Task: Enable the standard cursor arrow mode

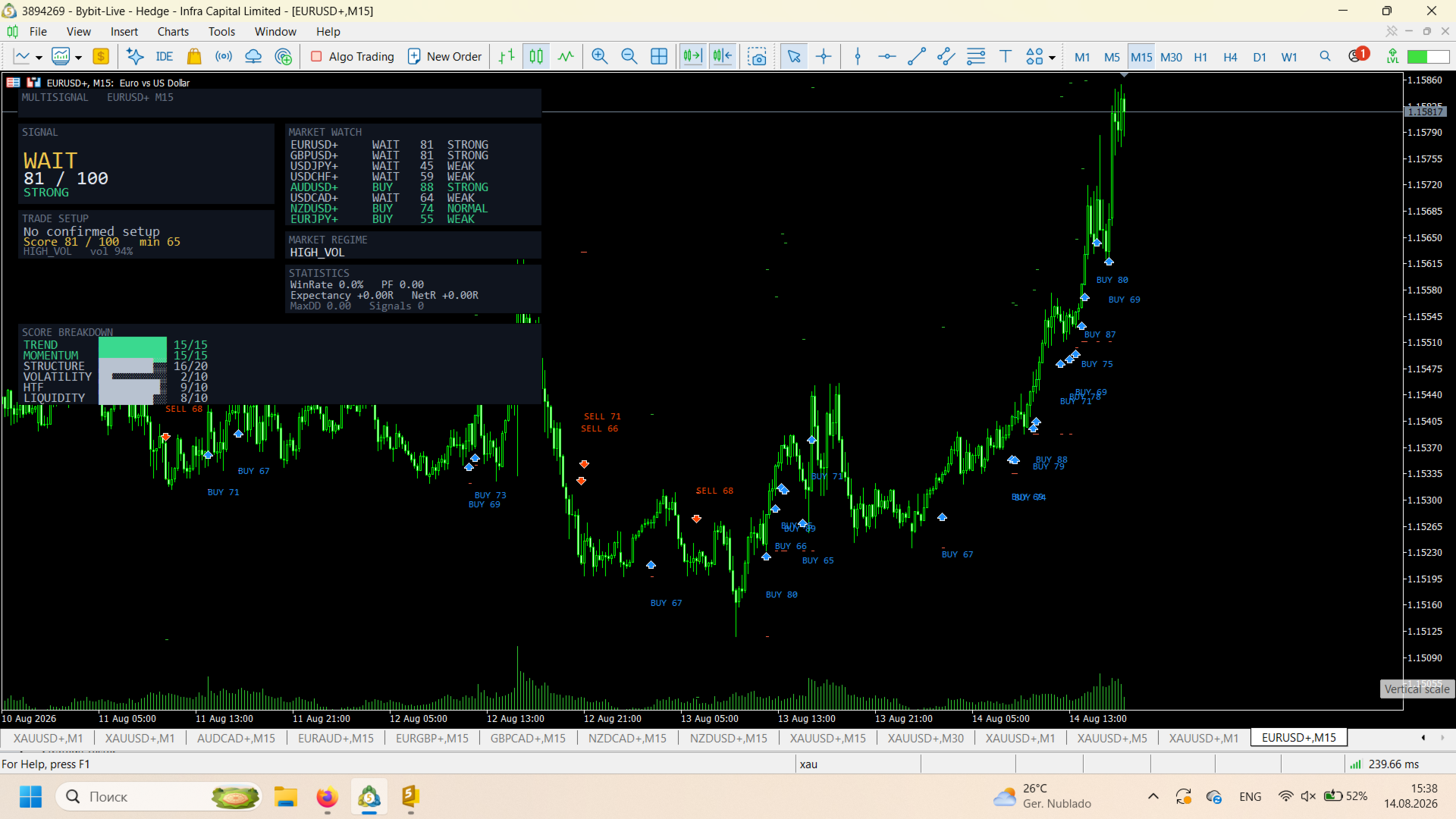Action: (x=793, y=56)
